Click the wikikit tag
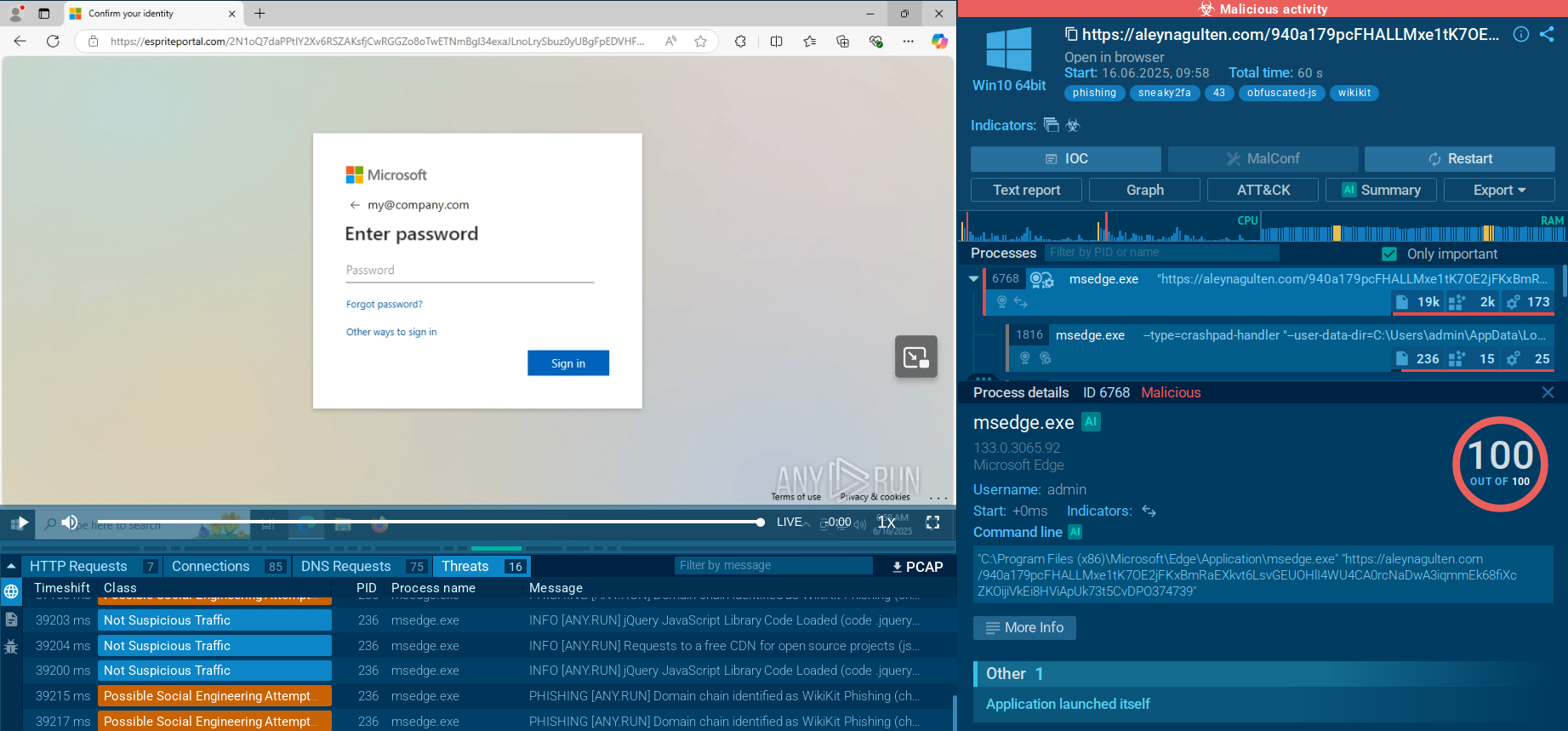Image resolution: width=1568 pixels, height=731 pixels. point(1354,94)
